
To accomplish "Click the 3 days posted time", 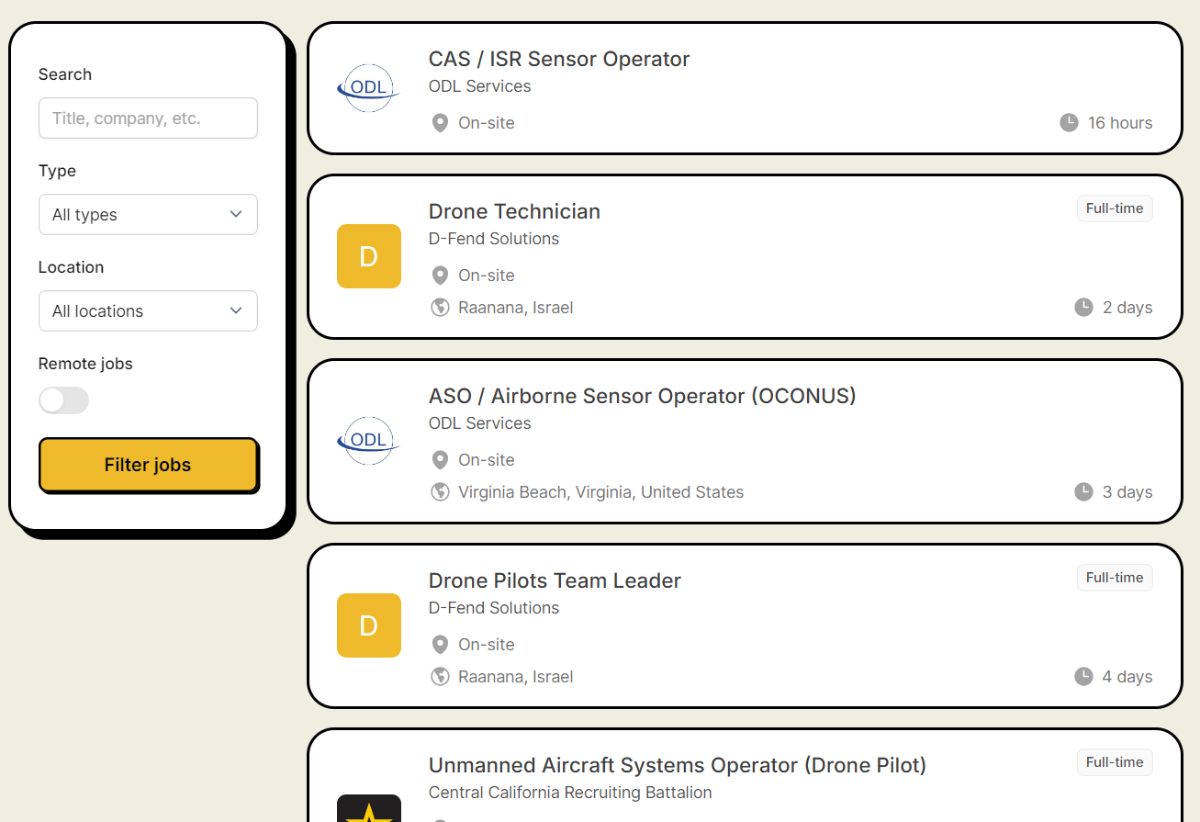I will point(1127,492).
